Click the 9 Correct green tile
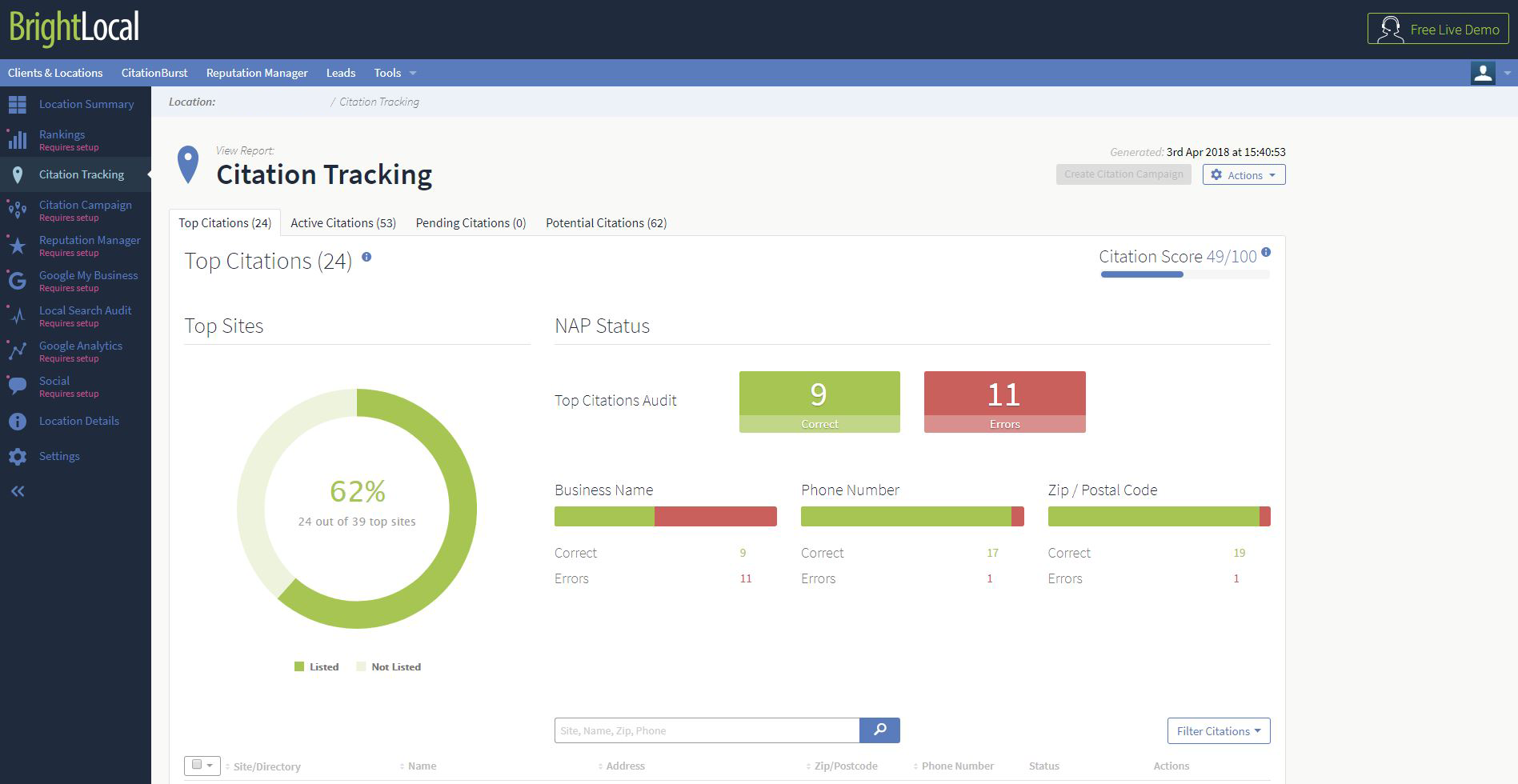Viewport: 1518px width, 784px height. click(x=819, y=402)
